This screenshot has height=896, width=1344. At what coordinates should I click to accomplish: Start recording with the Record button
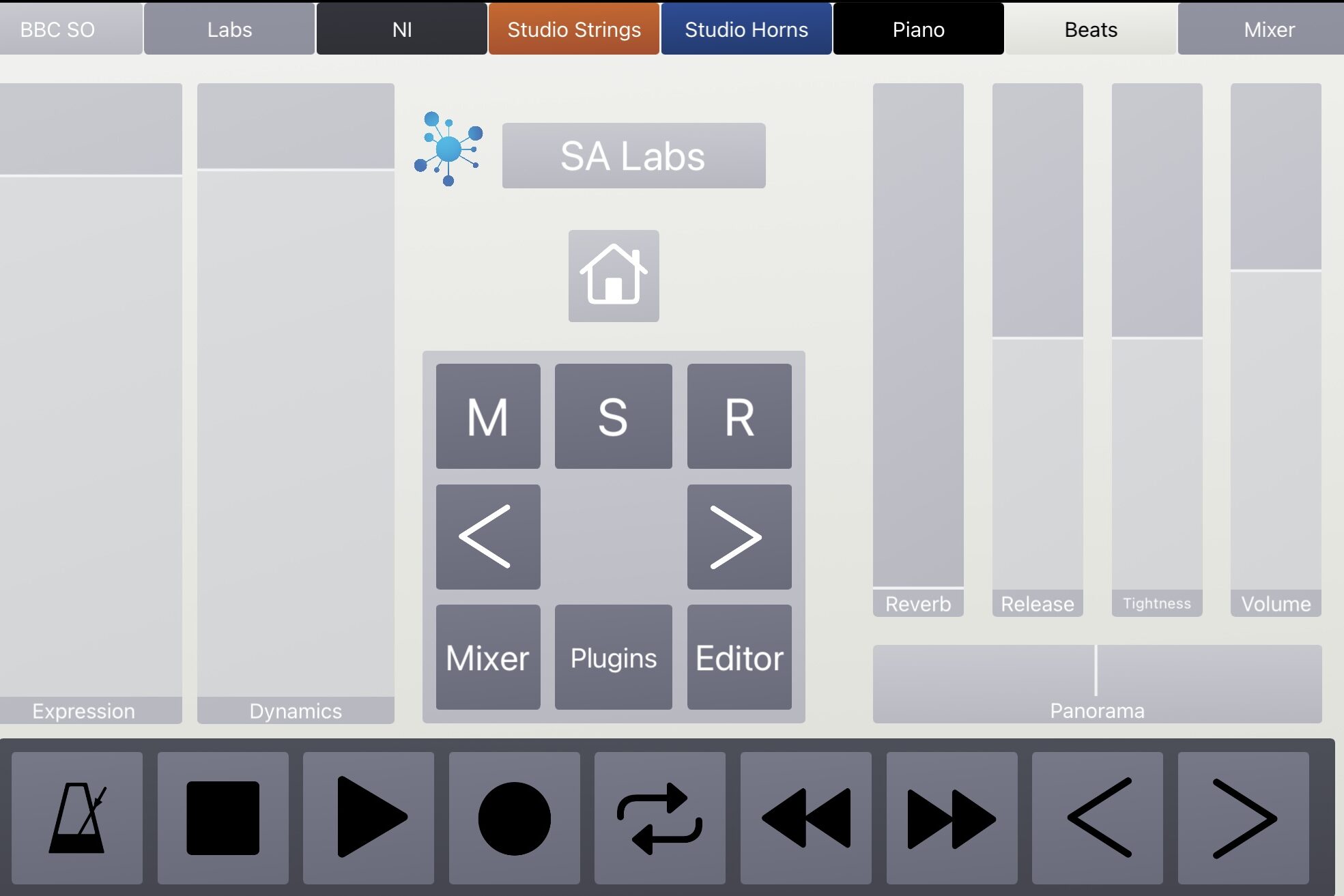[514, 818]
